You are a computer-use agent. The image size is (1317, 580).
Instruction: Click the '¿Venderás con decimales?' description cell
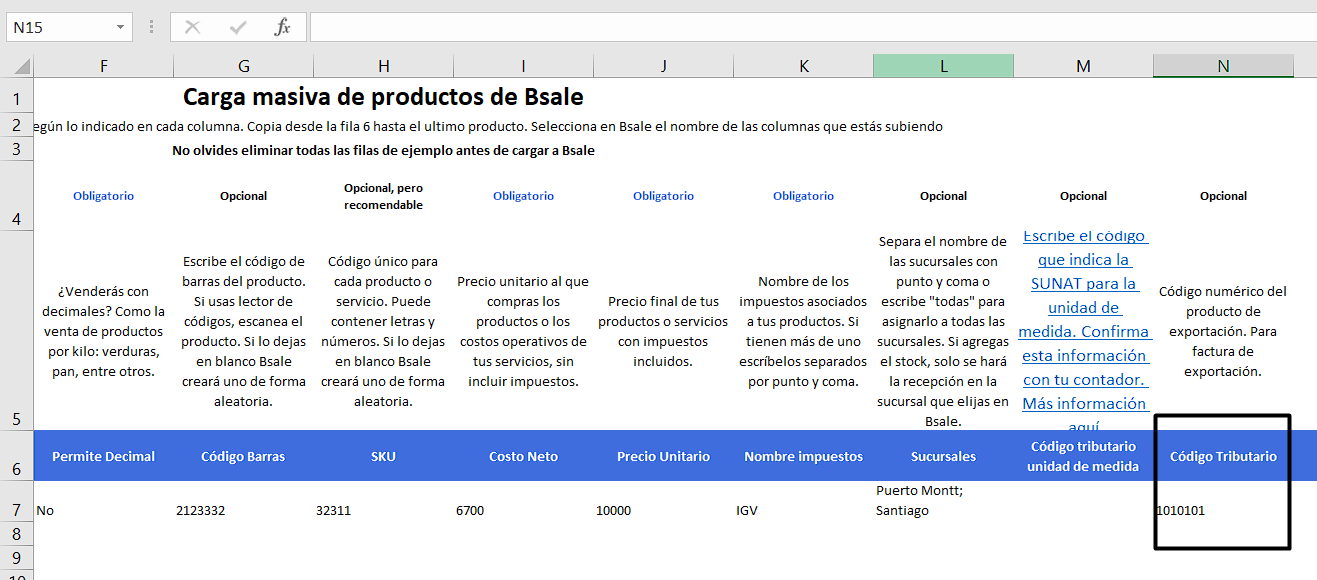[x=104, y=331]
